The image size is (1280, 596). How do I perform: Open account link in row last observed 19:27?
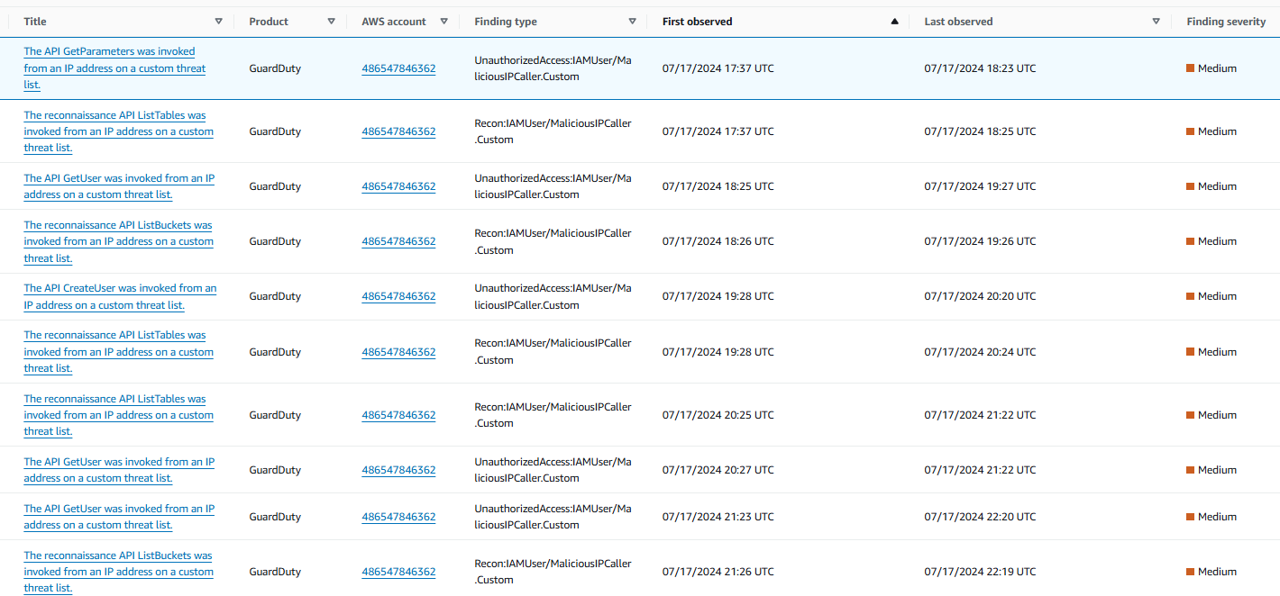[x=398, y=187]
